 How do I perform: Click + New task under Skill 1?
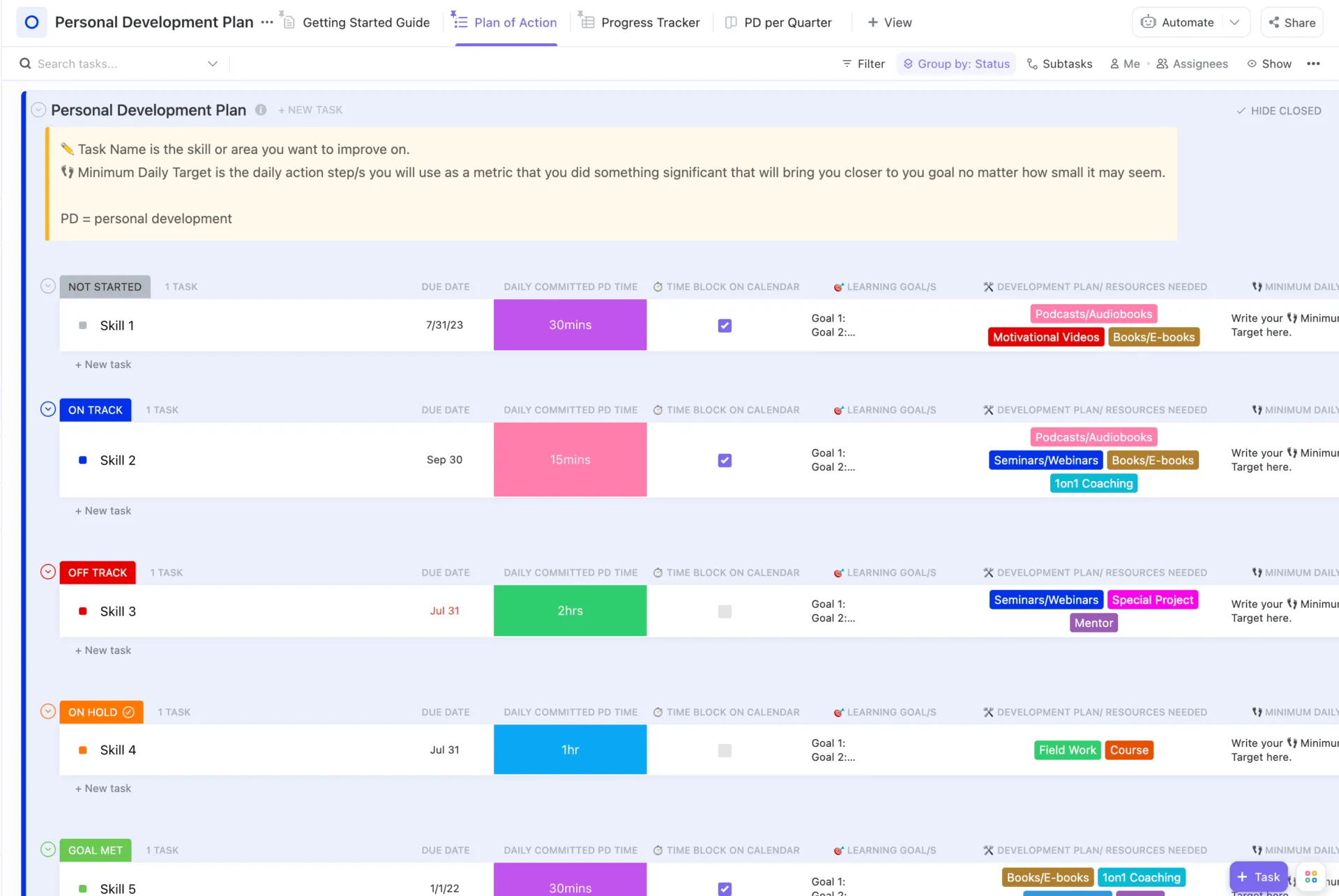pos(103,364)
